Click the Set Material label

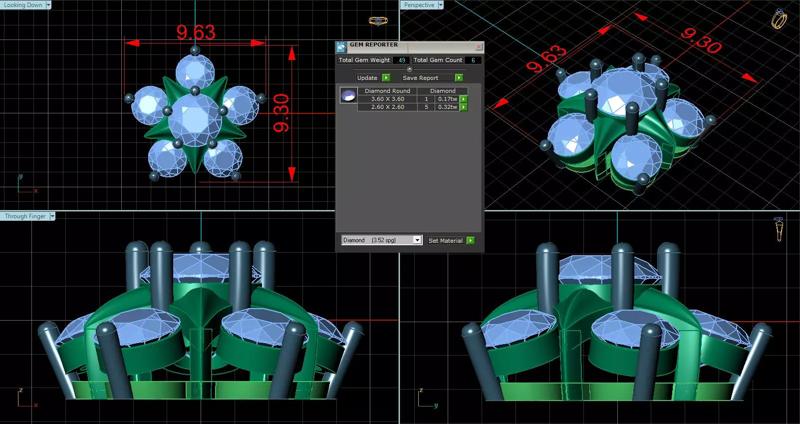(445, 240)
